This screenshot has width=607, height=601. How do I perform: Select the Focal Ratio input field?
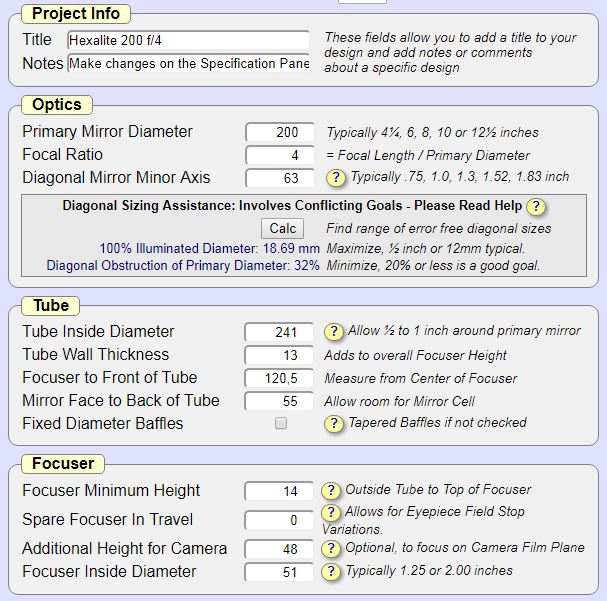(280, 155)
